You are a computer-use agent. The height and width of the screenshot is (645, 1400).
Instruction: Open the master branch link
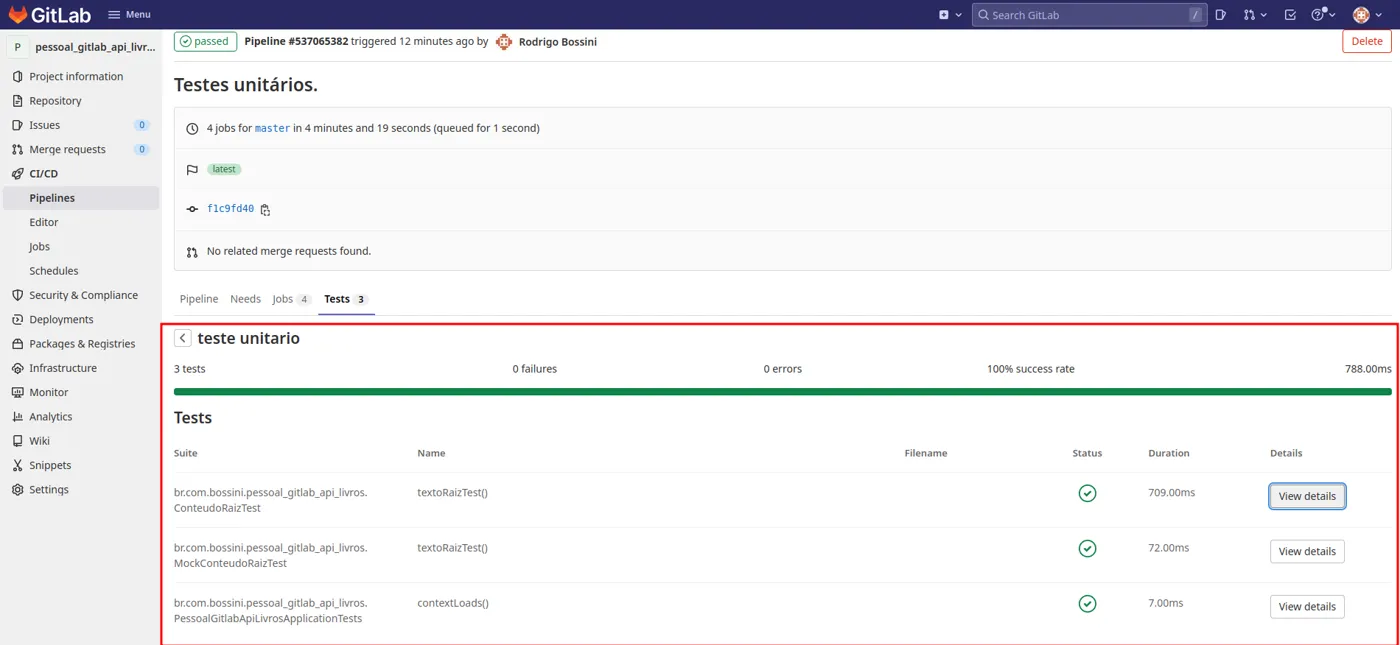coord(272,128)
